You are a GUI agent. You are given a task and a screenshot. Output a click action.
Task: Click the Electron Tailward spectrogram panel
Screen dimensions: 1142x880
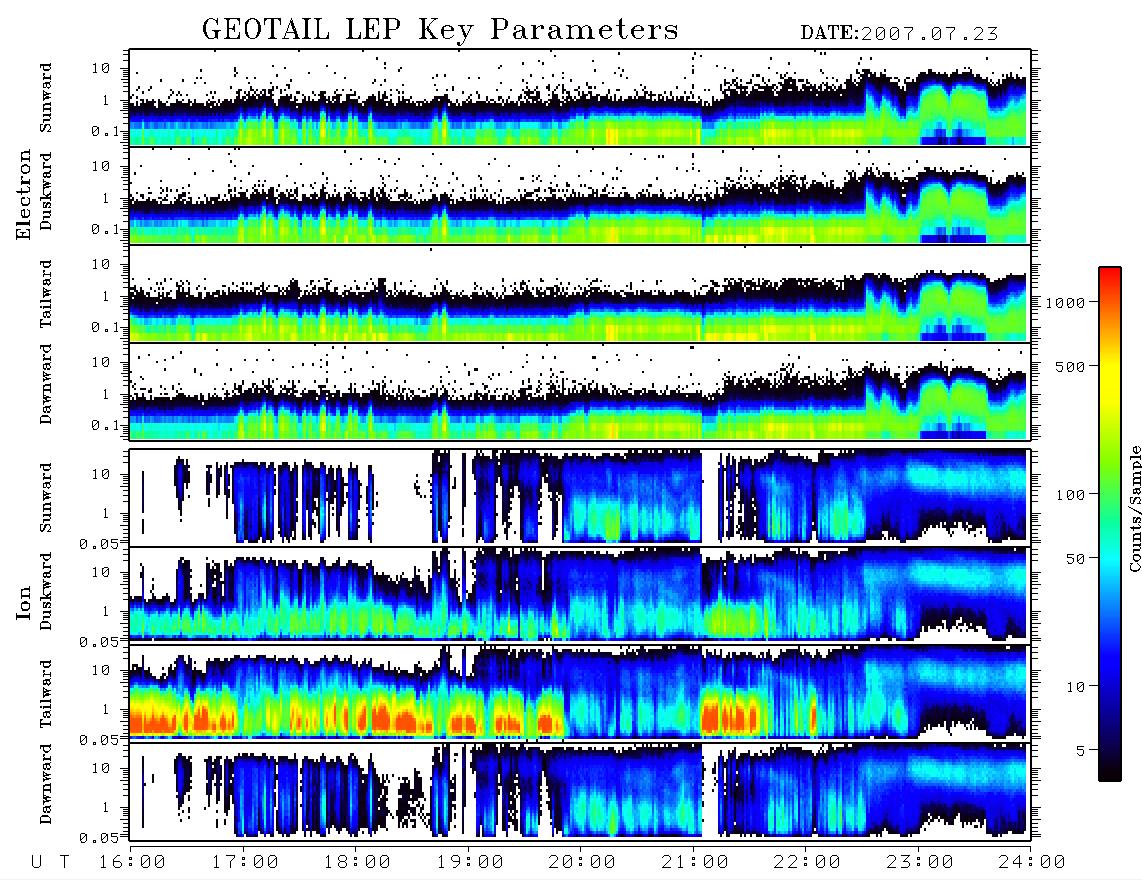point(580,294)
